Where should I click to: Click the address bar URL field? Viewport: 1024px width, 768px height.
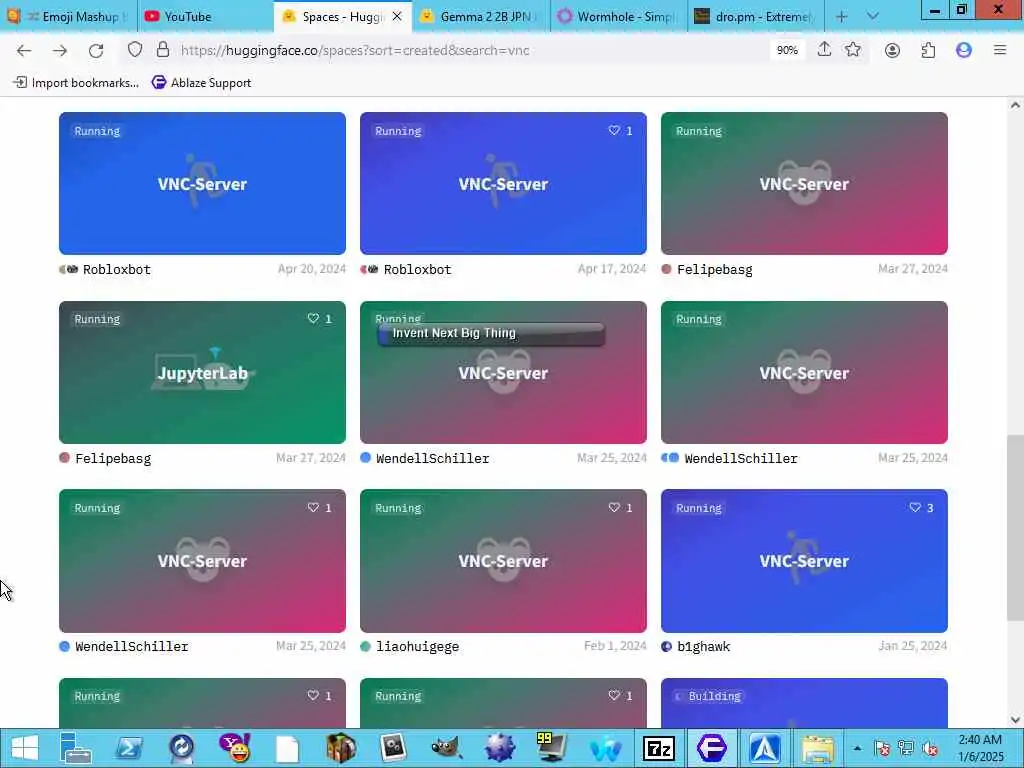click(x=470, y=50)
